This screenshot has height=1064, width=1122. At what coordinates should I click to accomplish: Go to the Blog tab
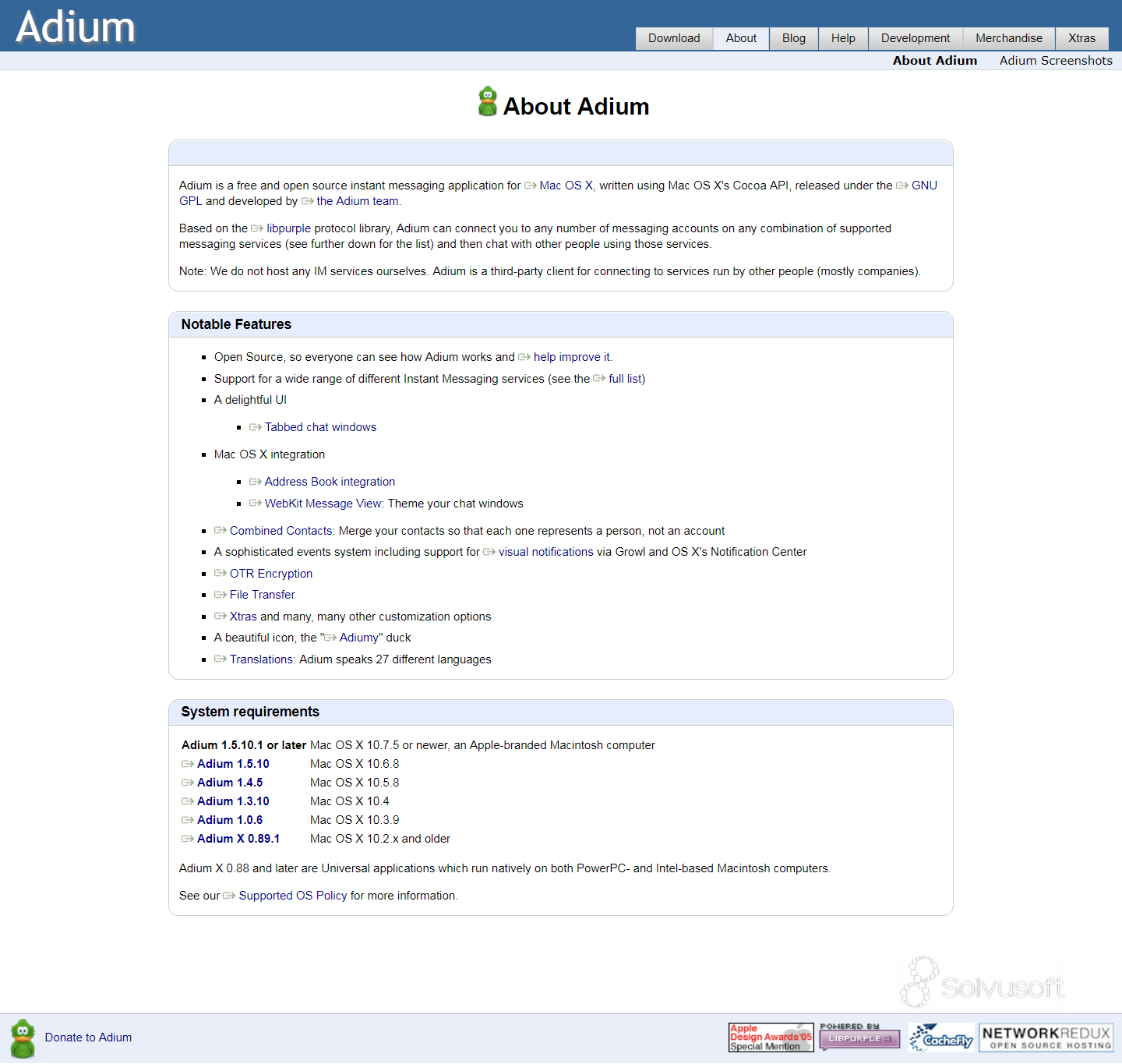pos(794,38)
